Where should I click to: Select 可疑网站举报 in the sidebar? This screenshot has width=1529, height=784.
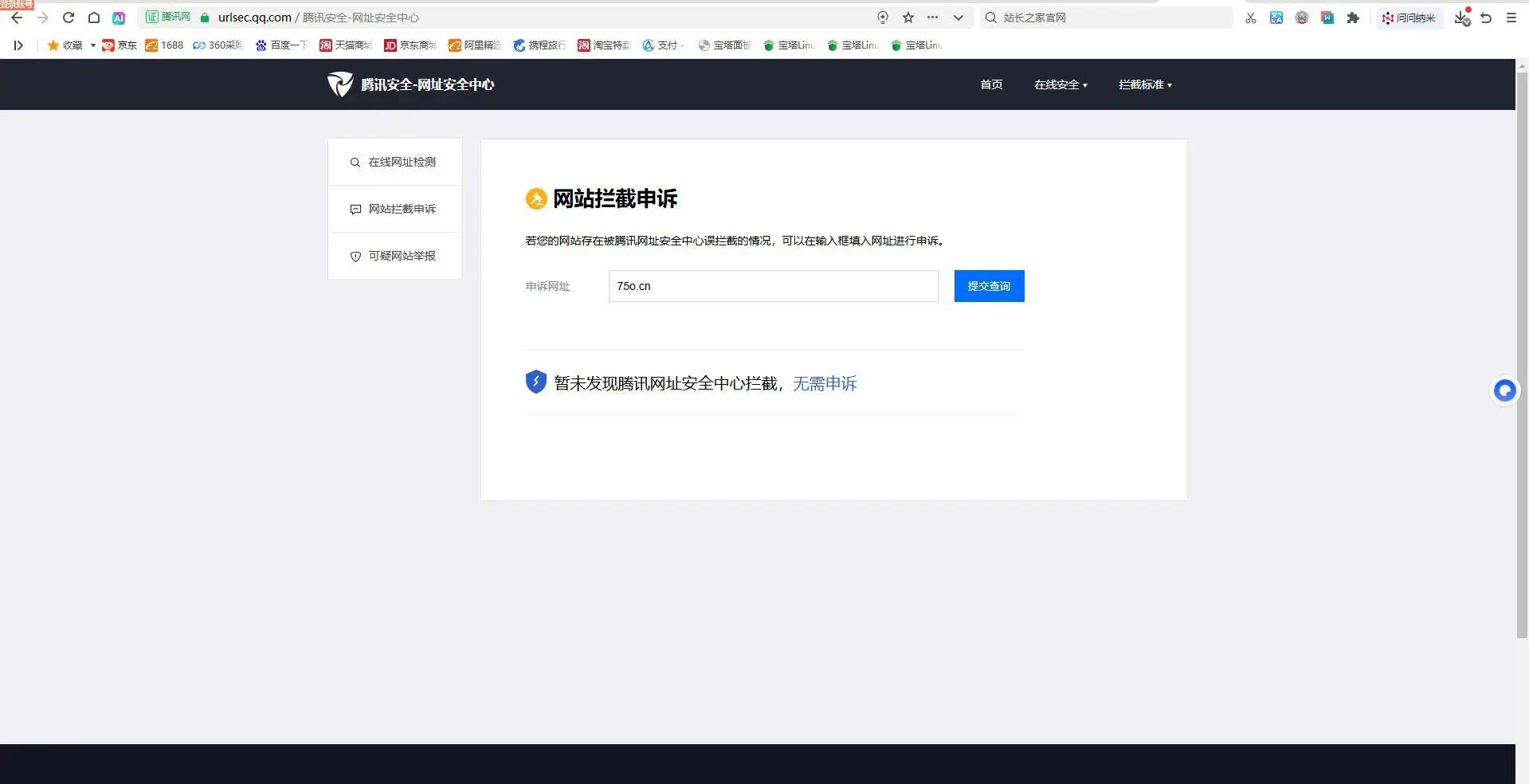(x=395, y=256)
